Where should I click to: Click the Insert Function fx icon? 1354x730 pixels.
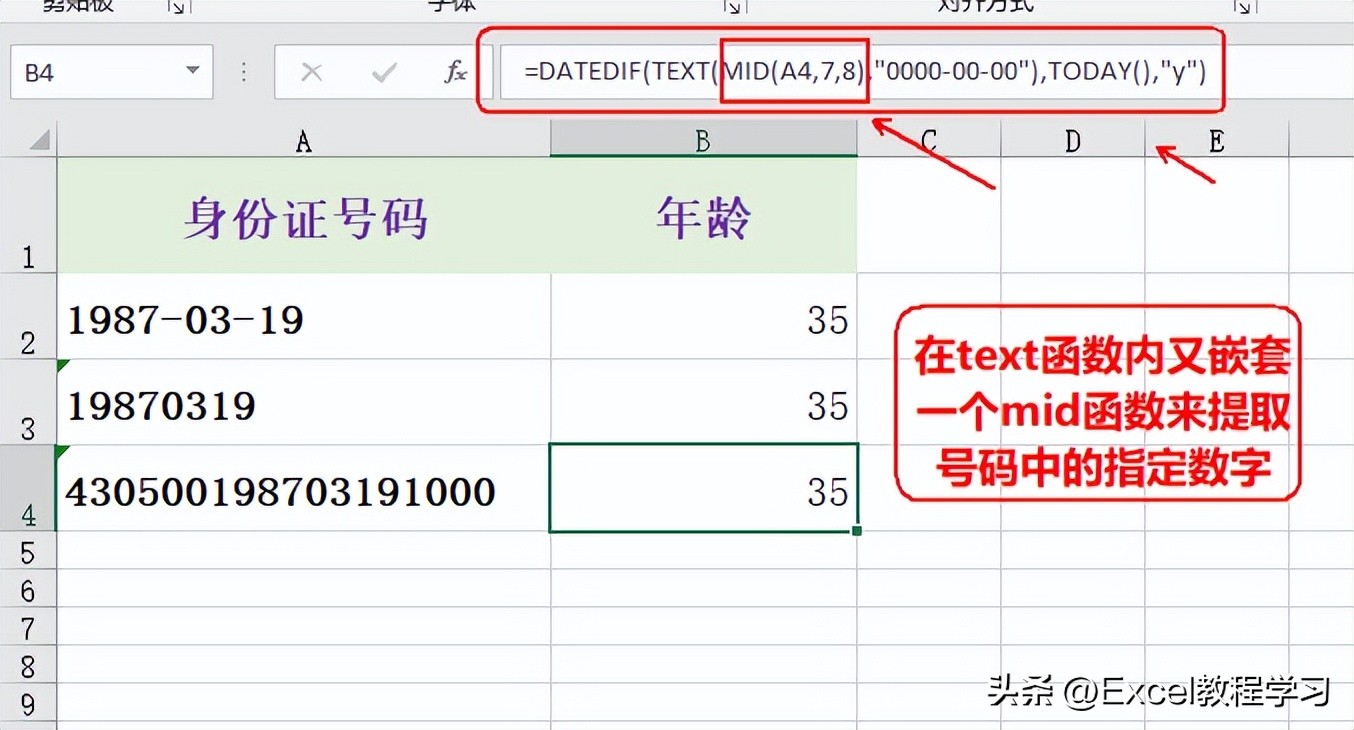(x=455, y=71)
